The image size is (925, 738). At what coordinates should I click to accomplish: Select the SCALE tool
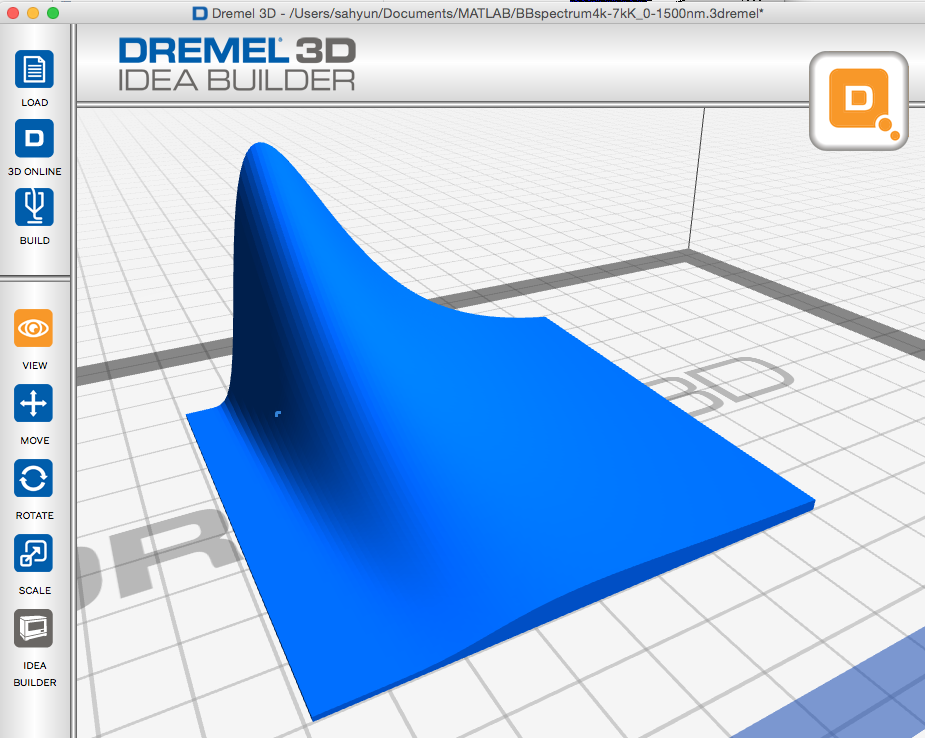[x=34, y=553]
